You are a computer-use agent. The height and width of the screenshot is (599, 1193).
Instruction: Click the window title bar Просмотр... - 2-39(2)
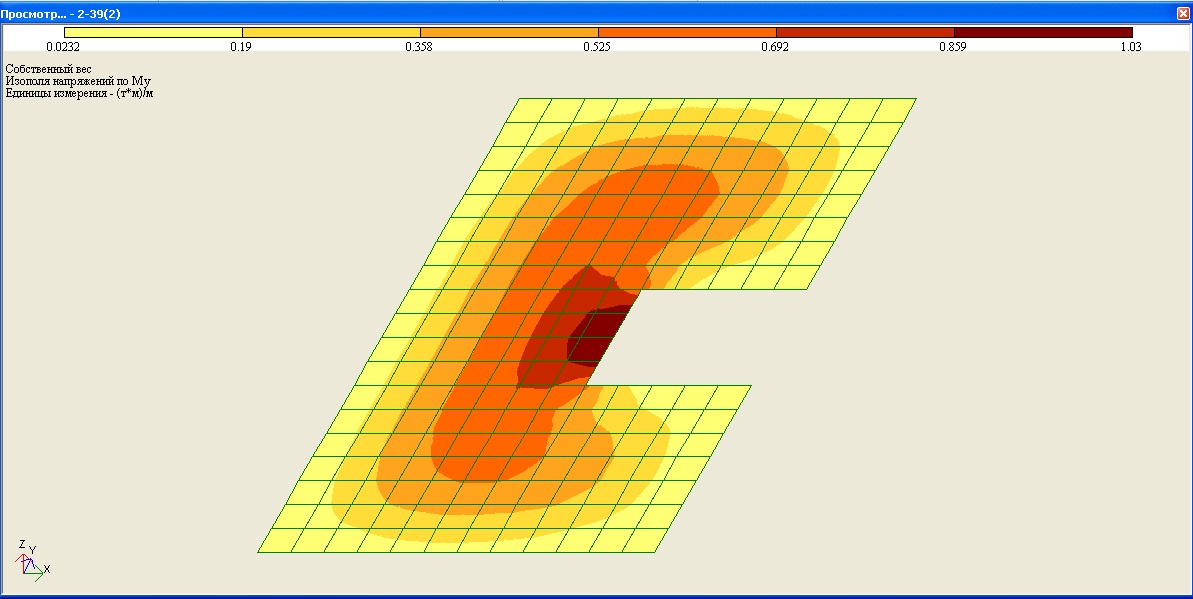coord(61,14)
